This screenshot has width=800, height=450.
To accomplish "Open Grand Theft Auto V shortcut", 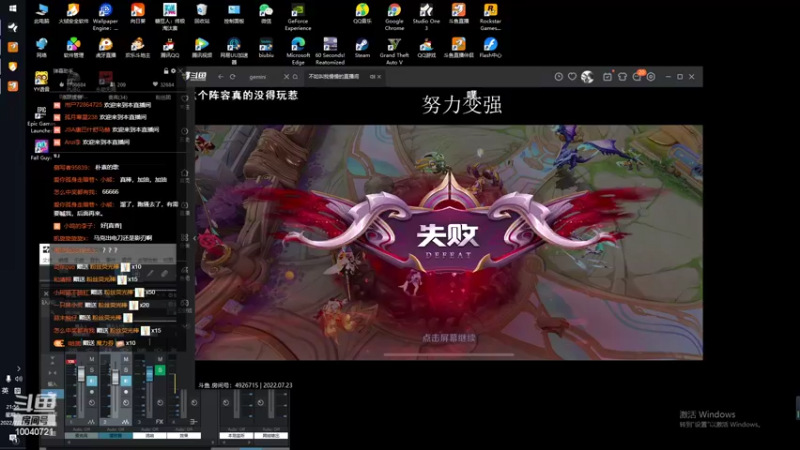I will coord(394,51).
